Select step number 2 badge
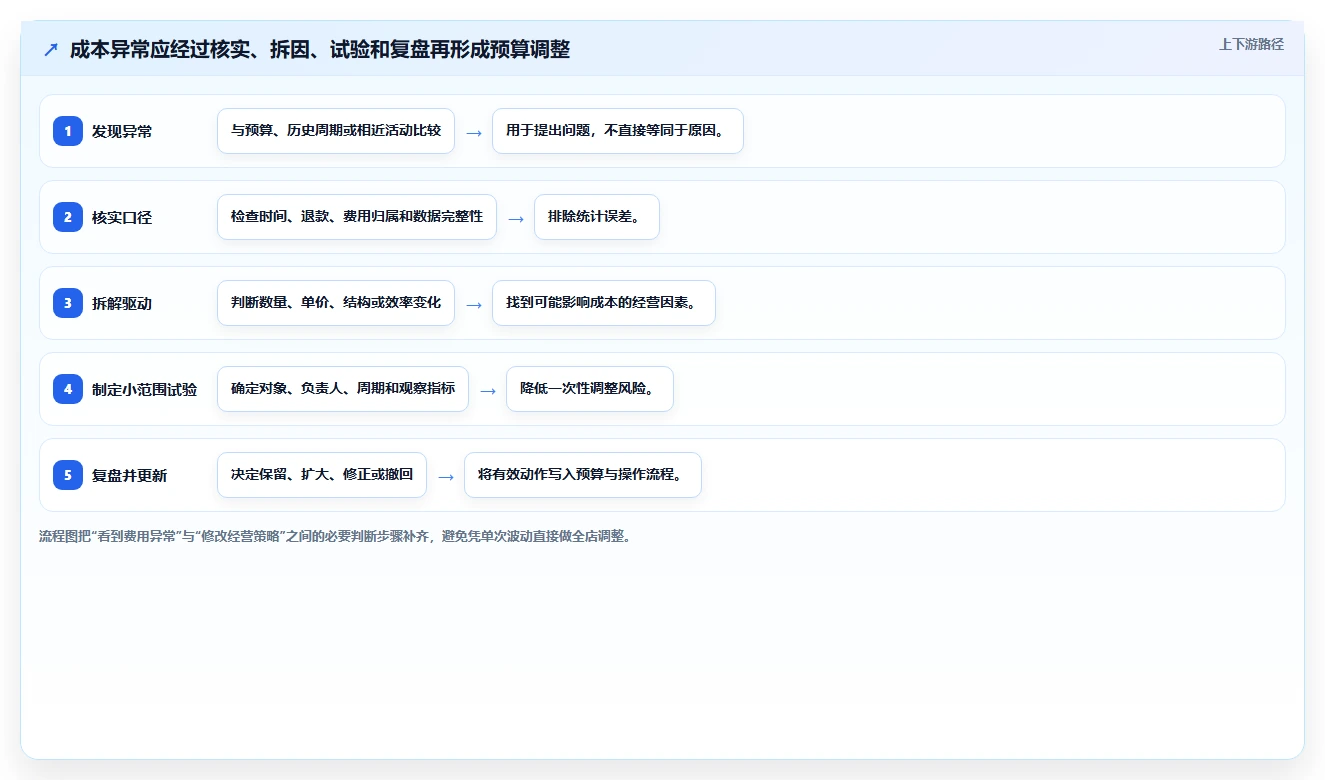This screenshot has width=1325, height=780. [68, 217]
